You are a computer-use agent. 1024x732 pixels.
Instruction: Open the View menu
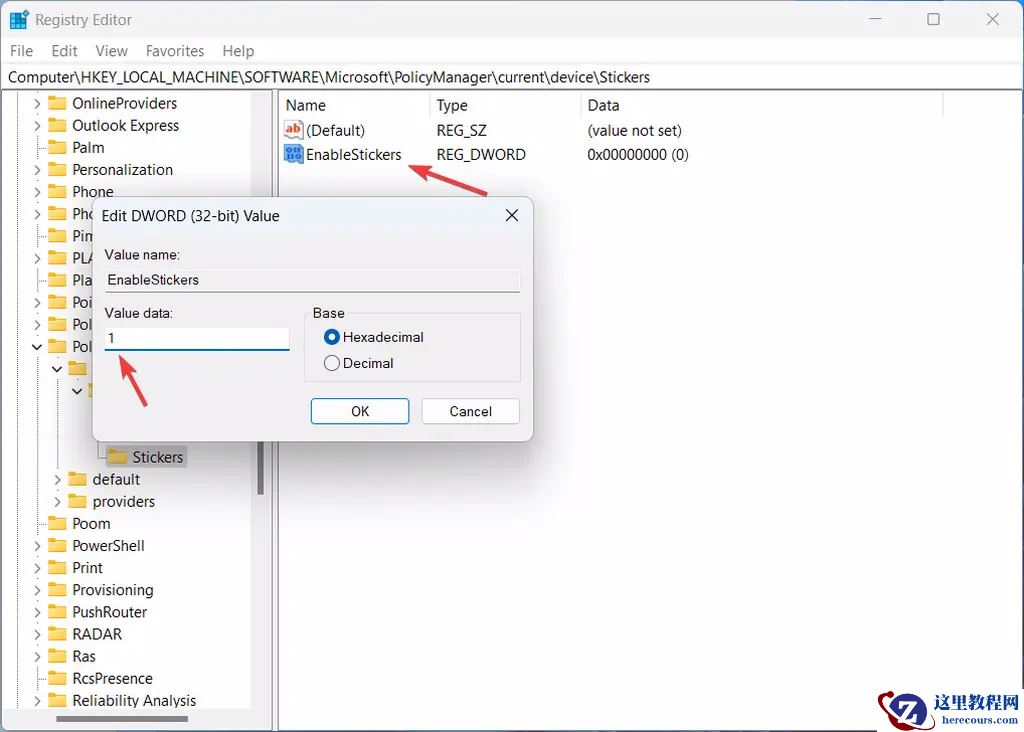point(112,51)
